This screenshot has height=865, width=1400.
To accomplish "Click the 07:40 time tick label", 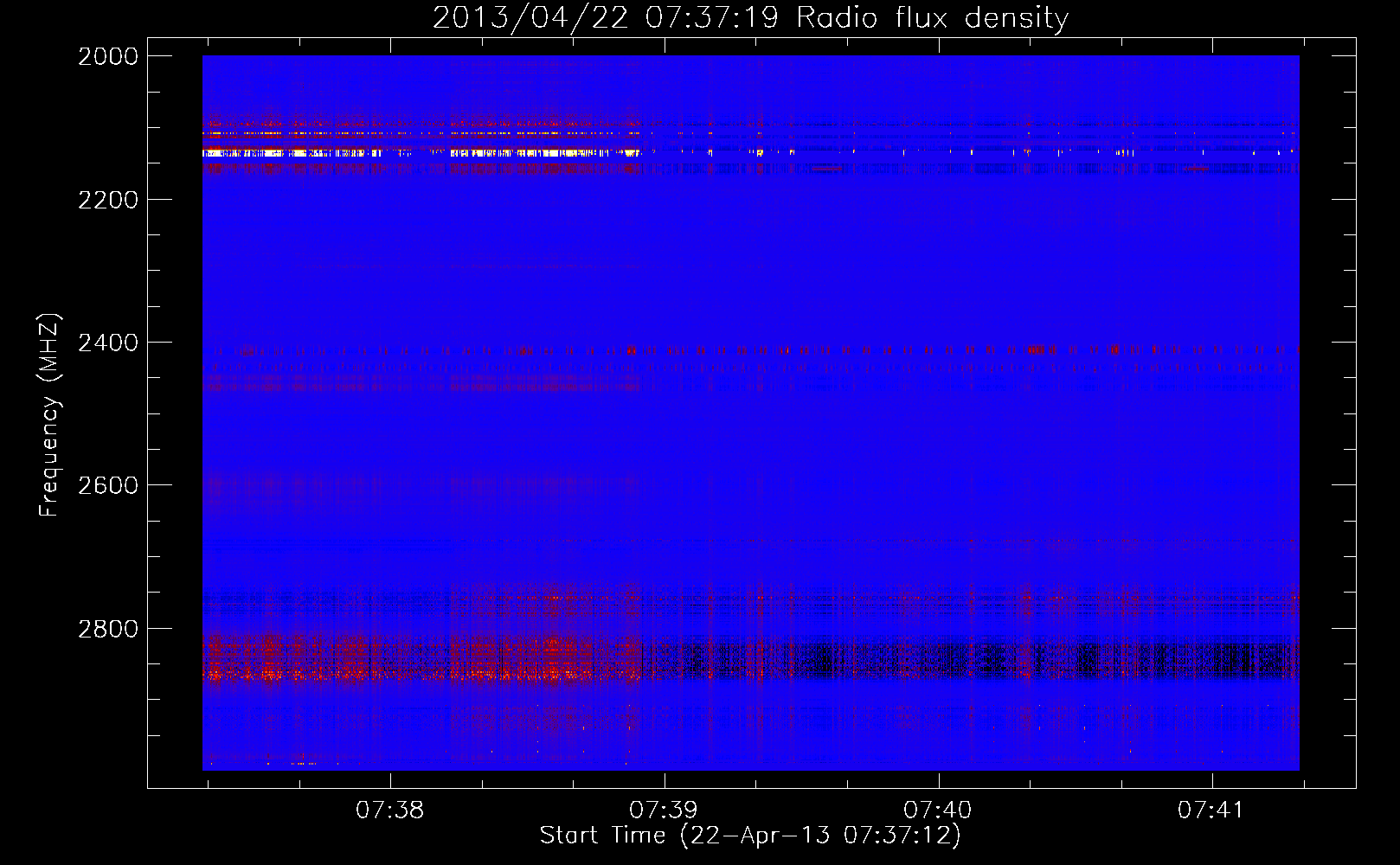I will coord(938,811).
